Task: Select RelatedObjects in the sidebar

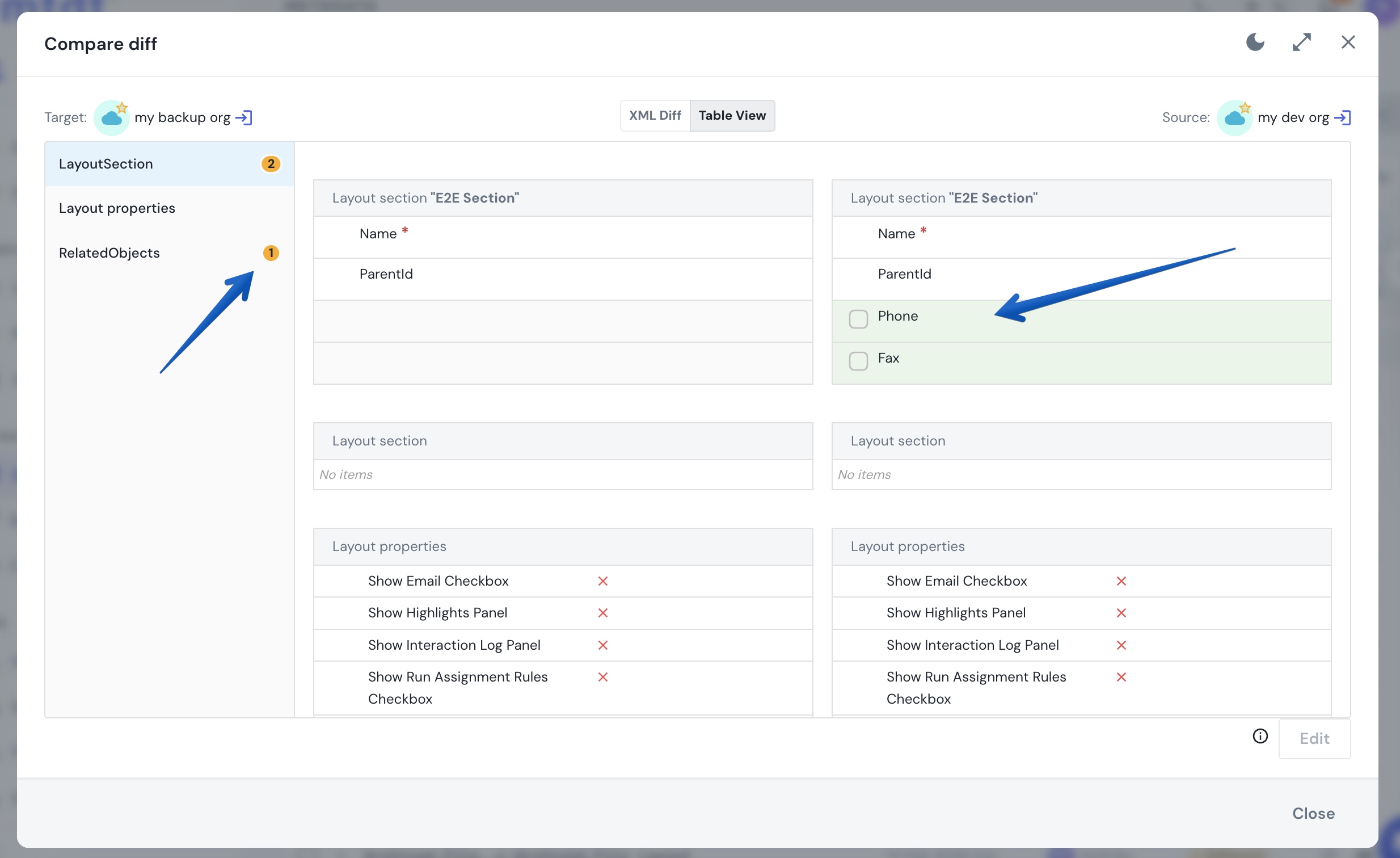Action: coord(169,253)
